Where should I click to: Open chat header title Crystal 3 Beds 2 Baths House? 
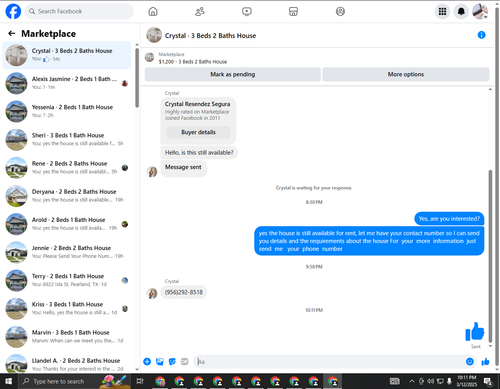coord(210,36)
